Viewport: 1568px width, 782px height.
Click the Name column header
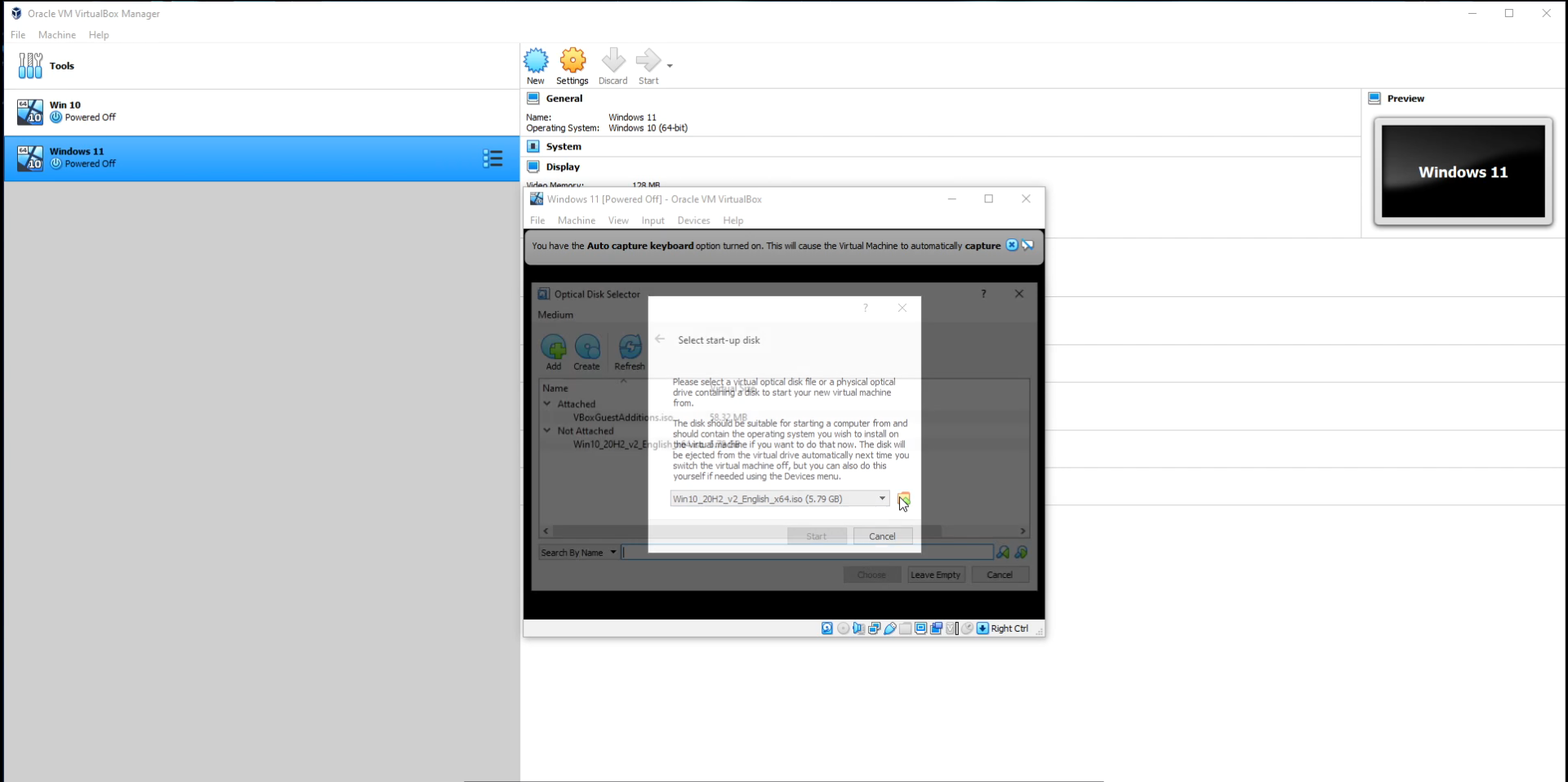pyautogui.click(x=555, y=388)
